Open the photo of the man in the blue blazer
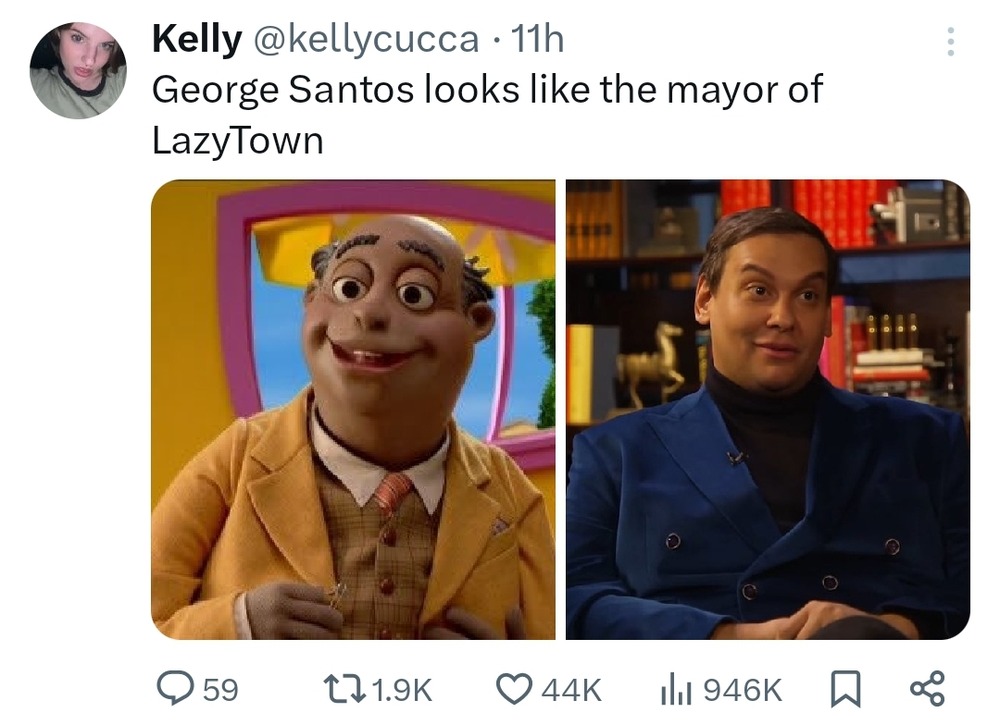This screenshot has height=725, width=1000. tap(768, 409)
